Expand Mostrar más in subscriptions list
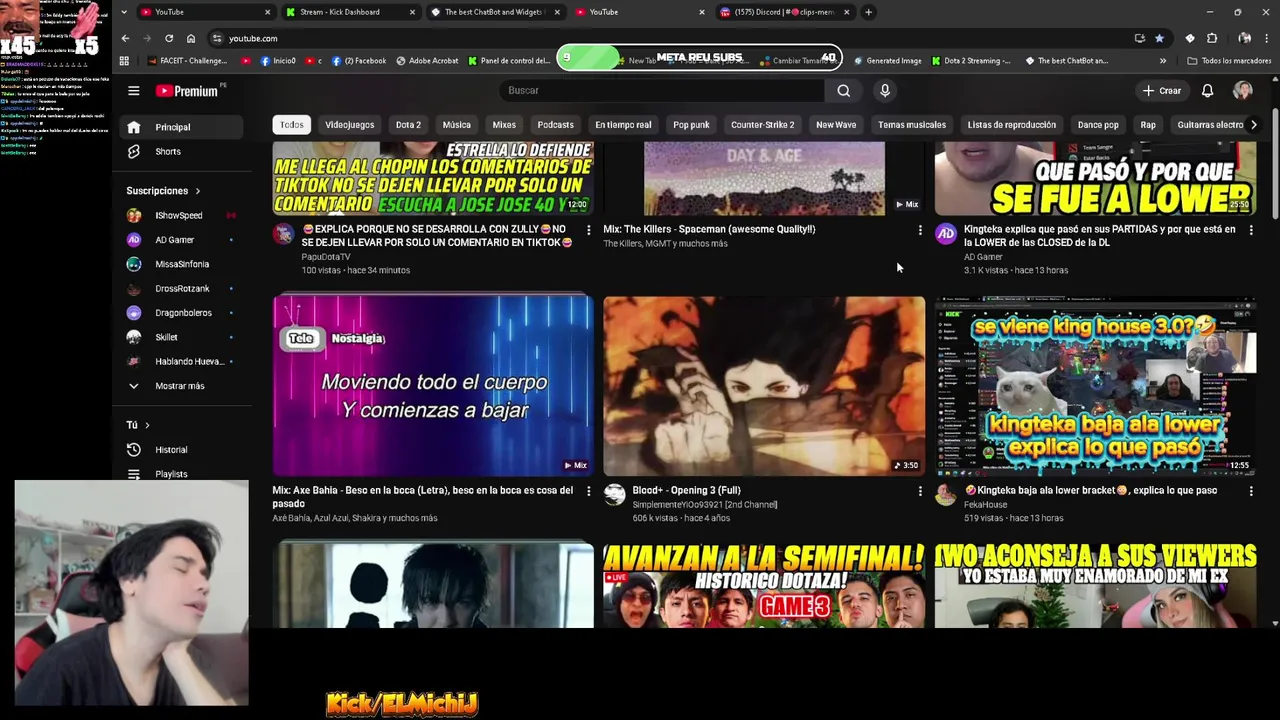1280x720 pixels. tap(178, 386)
